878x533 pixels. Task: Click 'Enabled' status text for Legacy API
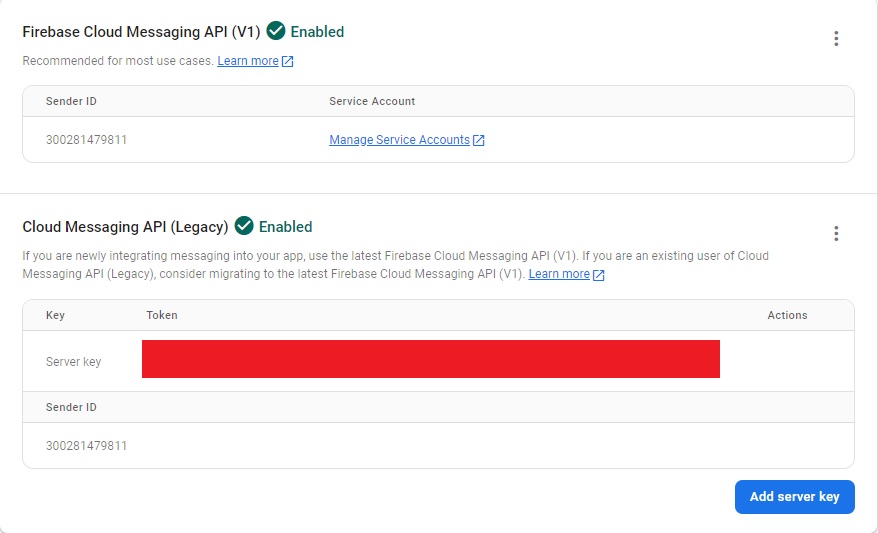coord(286,227)
